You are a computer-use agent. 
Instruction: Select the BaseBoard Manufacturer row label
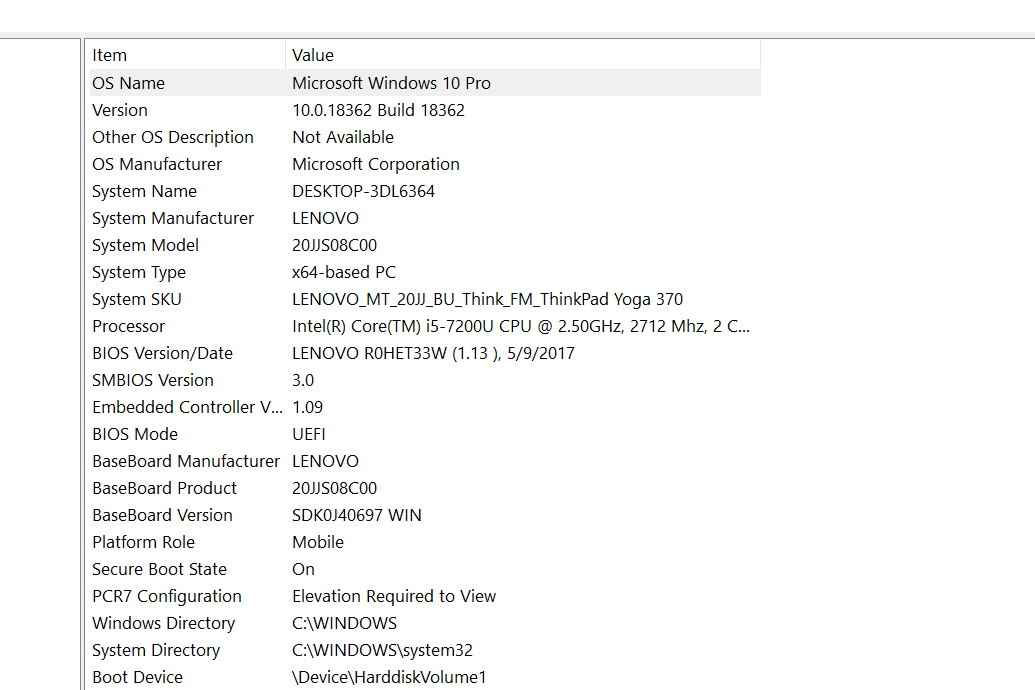coord(186,462)
